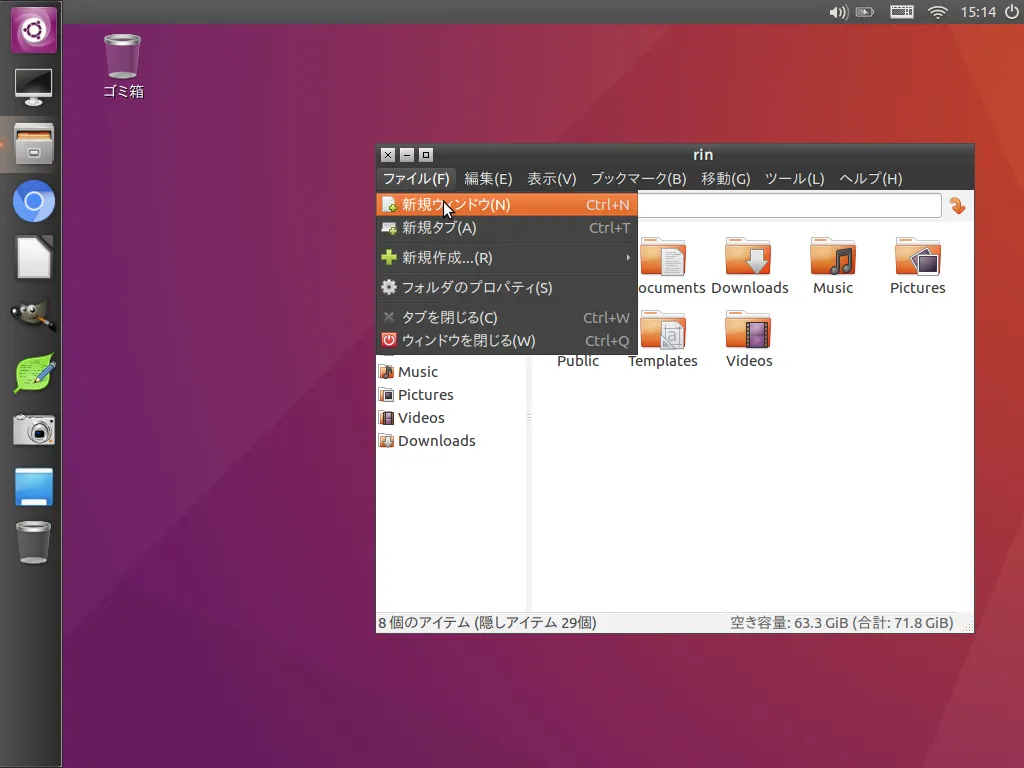Select Downloads in the sidebar list
Viewport: 1024px width, 768px height.
pyautogui.click(x=436, y=441)
